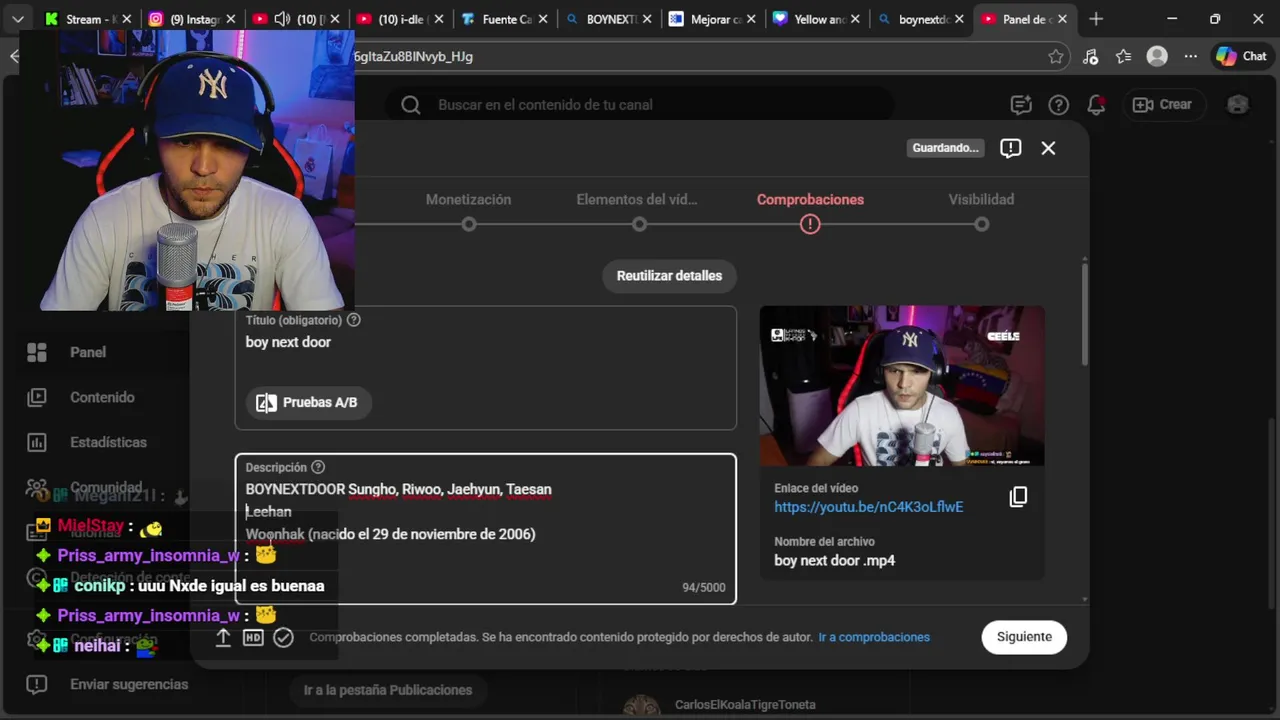Open the browser three-dot menu
The width and height of the screenshot is (1280, 720).
point(1190,57)
